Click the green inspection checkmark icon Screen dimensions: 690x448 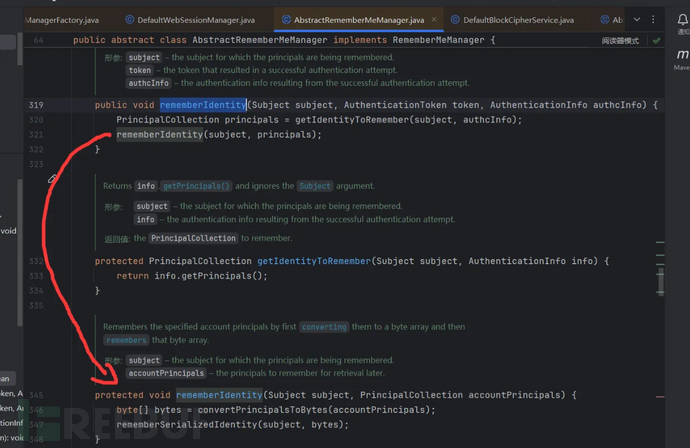coord(656,41)
